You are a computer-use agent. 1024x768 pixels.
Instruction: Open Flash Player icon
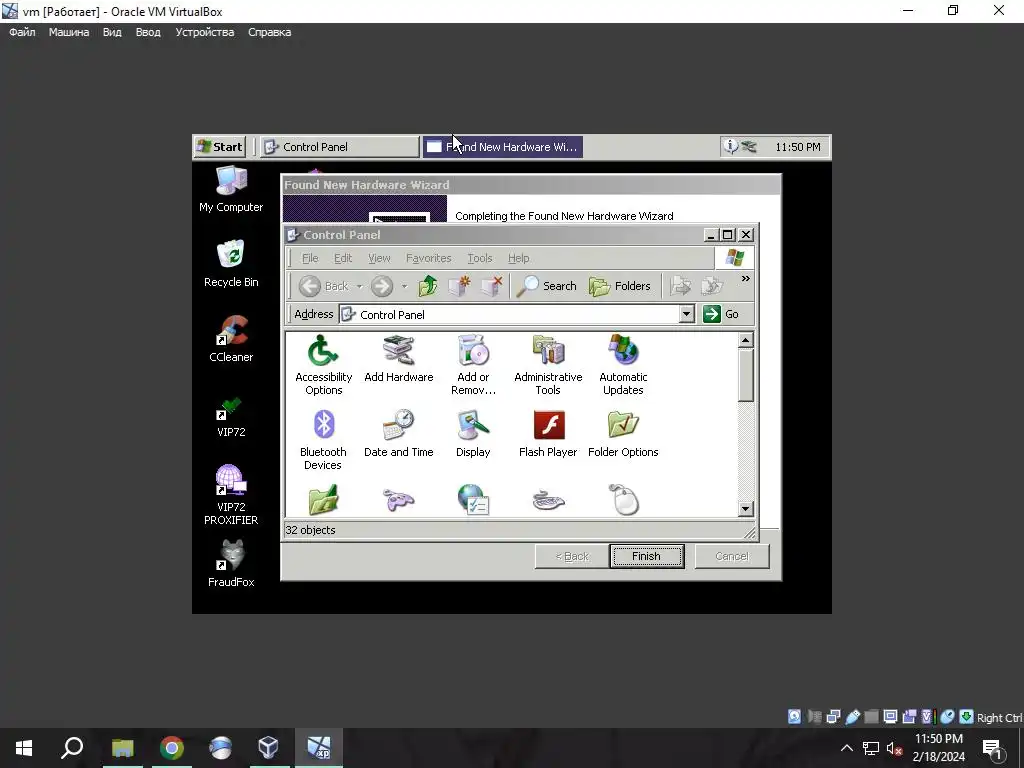(548, 434)
